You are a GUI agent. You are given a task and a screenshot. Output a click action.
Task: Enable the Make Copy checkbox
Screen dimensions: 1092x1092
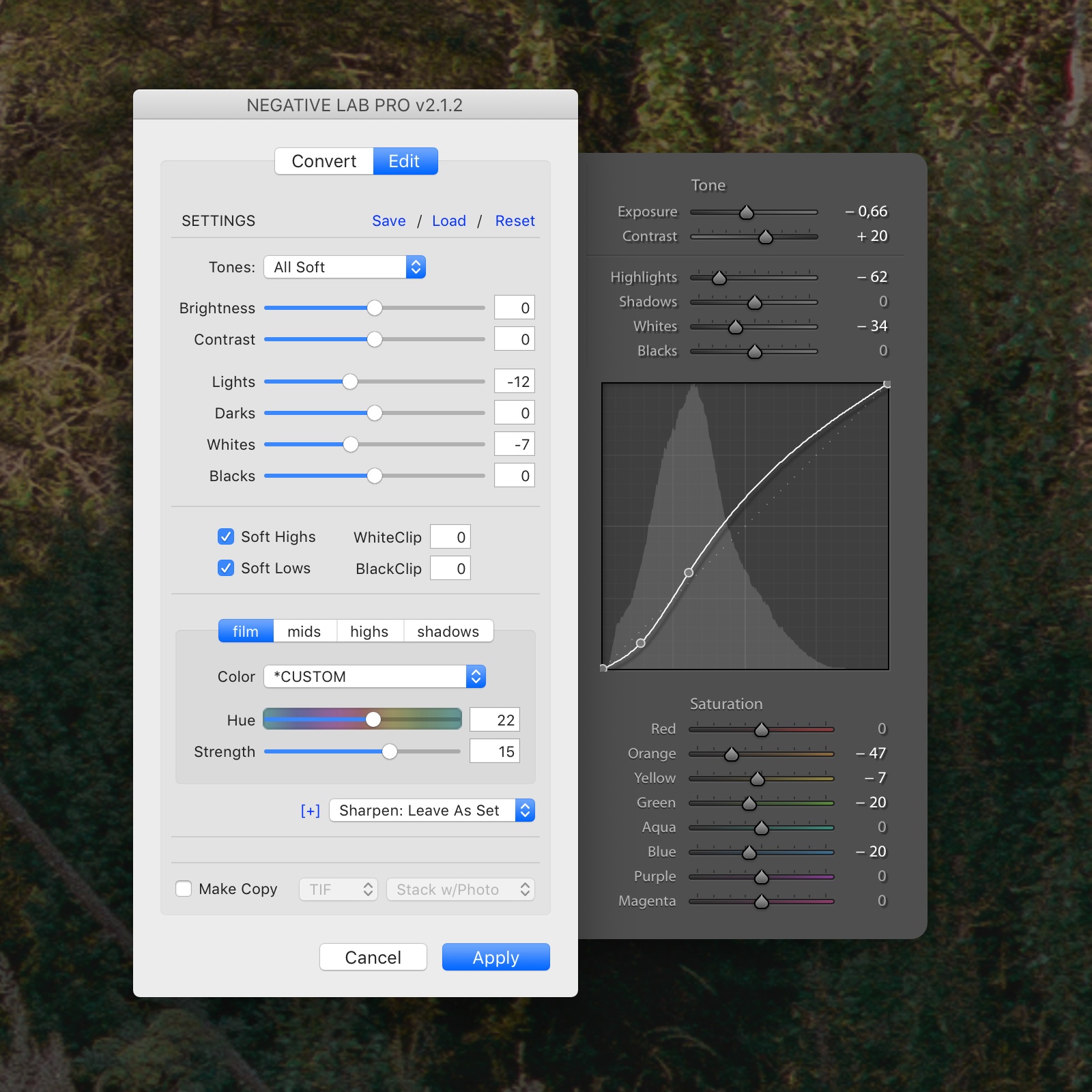(184, 889)
